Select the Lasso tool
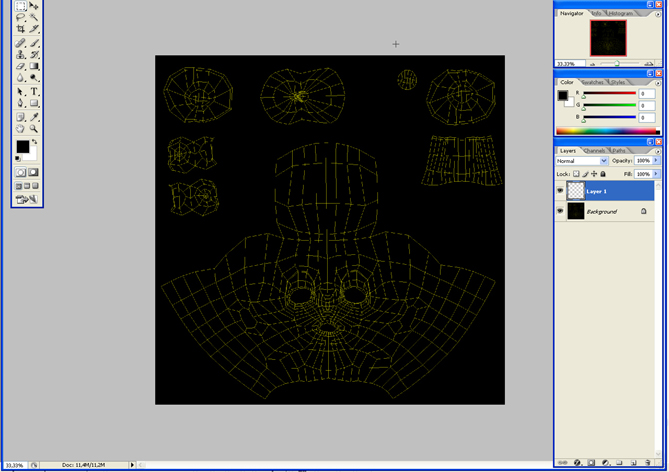Image resolution: width=669 pixels, height=472 pixels. tap(20, 17)
